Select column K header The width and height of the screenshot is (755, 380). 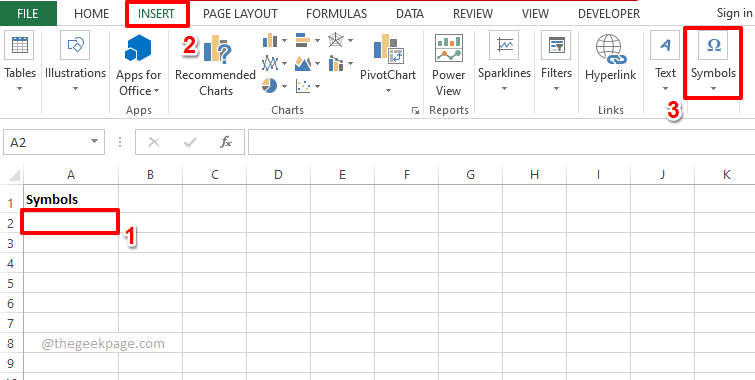click(x=725, y=175)
